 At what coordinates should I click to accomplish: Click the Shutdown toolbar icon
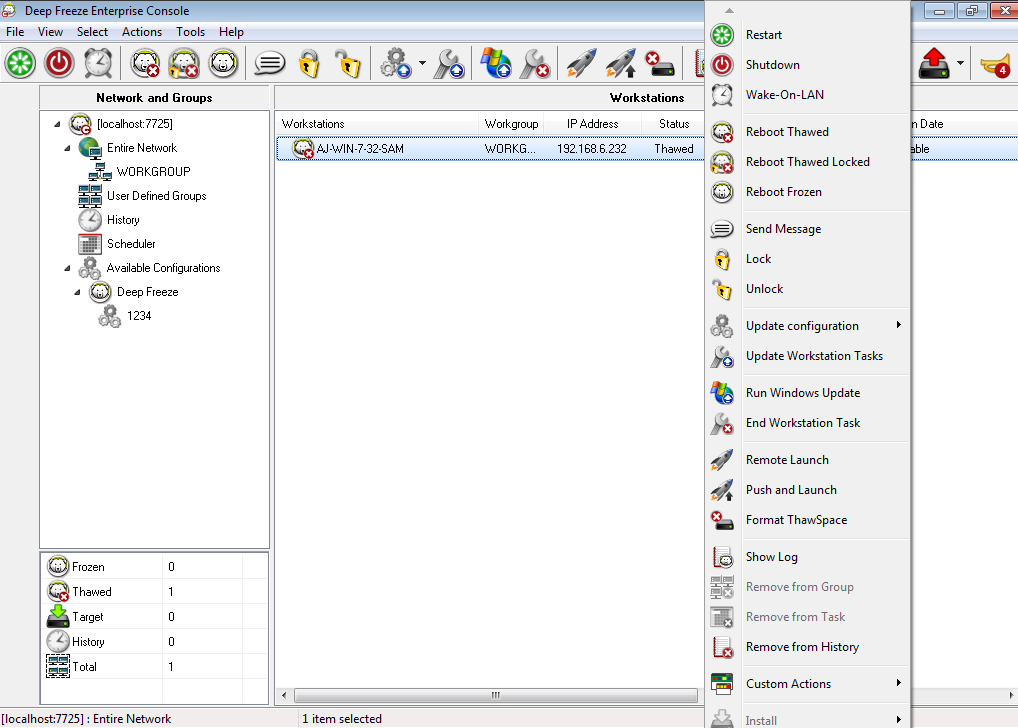(58, 63)
